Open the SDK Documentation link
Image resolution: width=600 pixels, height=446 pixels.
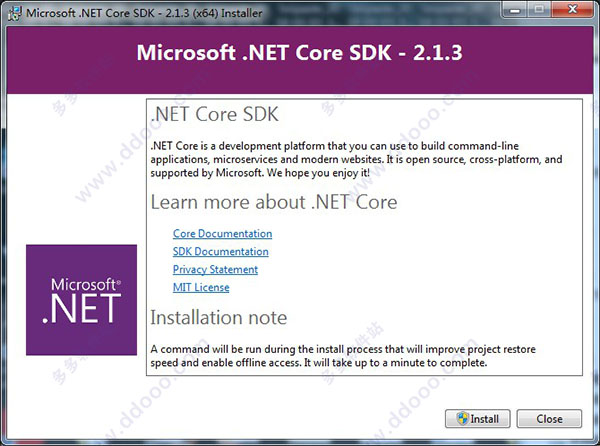click(x=220, y=252)
